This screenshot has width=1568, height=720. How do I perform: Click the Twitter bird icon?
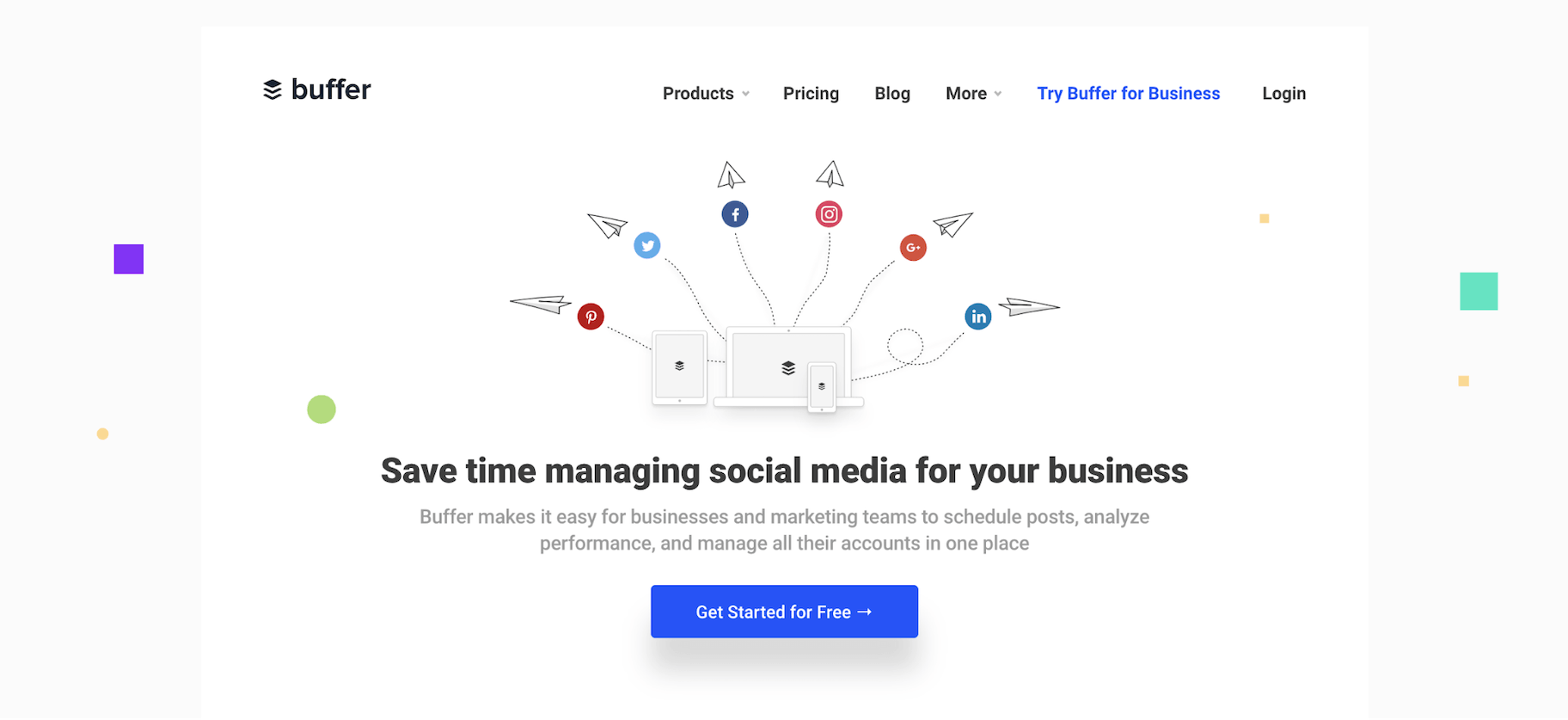point(647,245)
